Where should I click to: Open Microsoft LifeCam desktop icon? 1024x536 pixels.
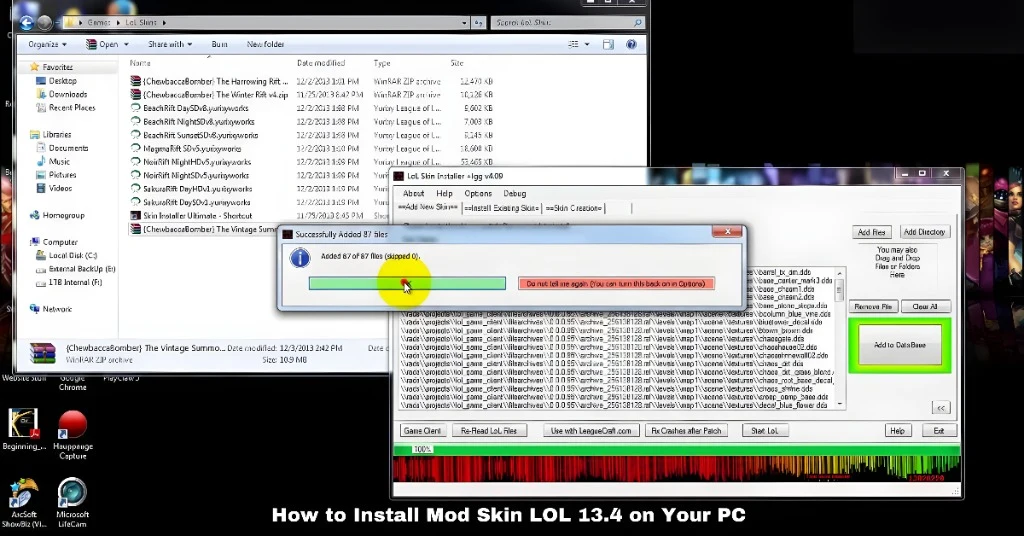coord(72,502)
